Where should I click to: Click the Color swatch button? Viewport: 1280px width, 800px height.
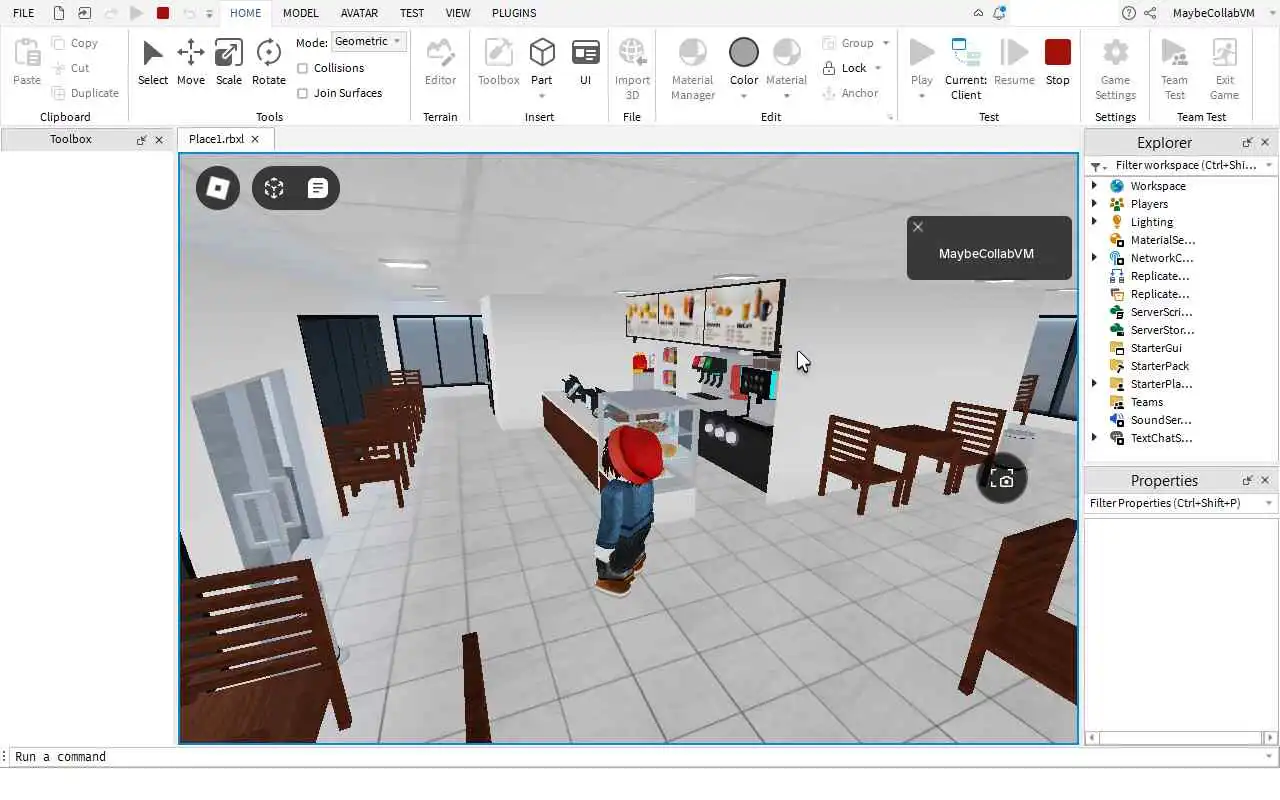click(x=743, y=68)
